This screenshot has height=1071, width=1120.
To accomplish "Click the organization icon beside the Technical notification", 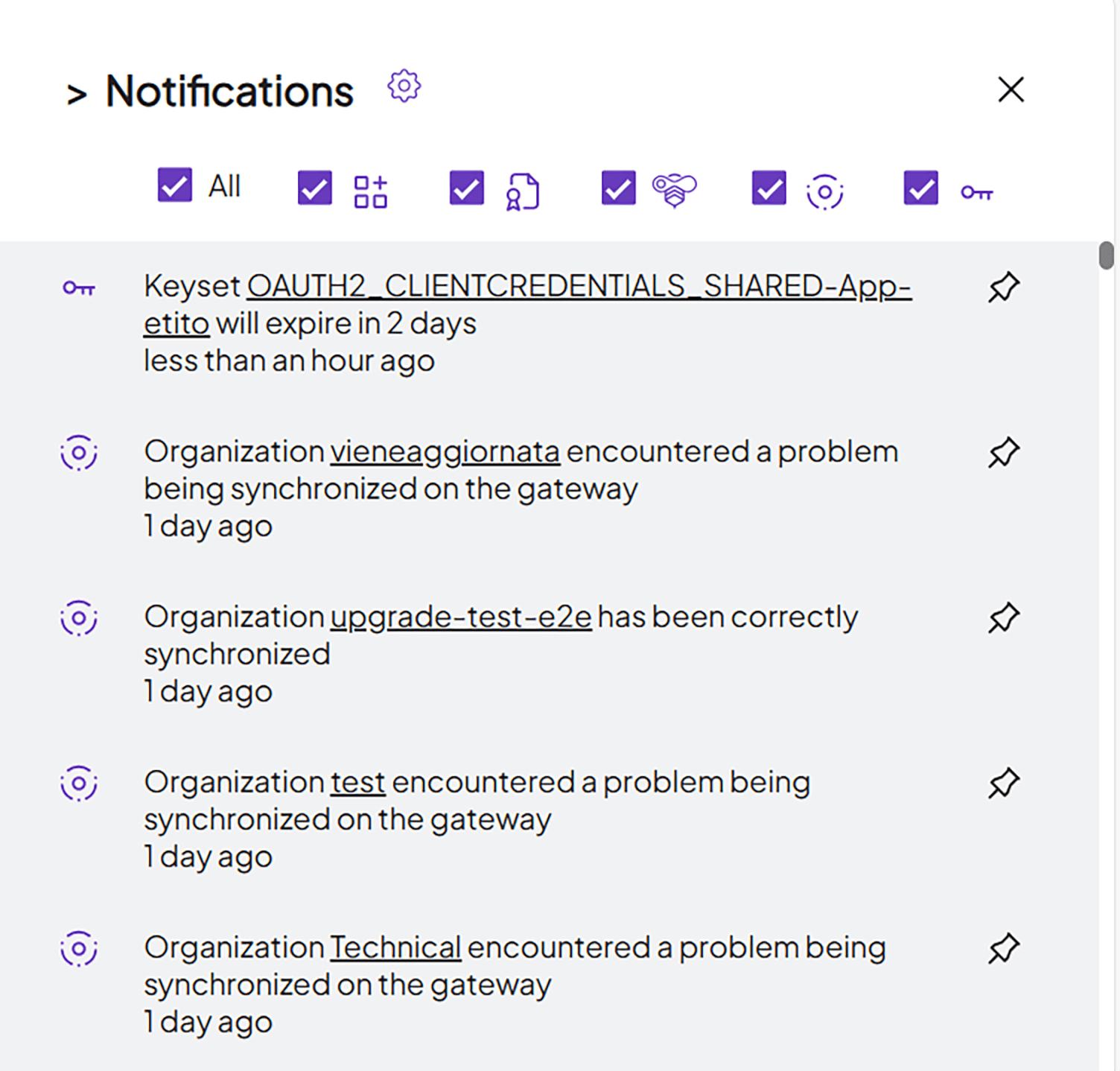I will (78, 948).
